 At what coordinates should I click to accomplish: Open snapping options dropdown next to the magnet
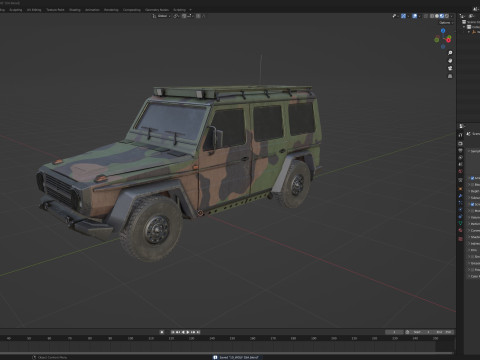tap(190, 16)
